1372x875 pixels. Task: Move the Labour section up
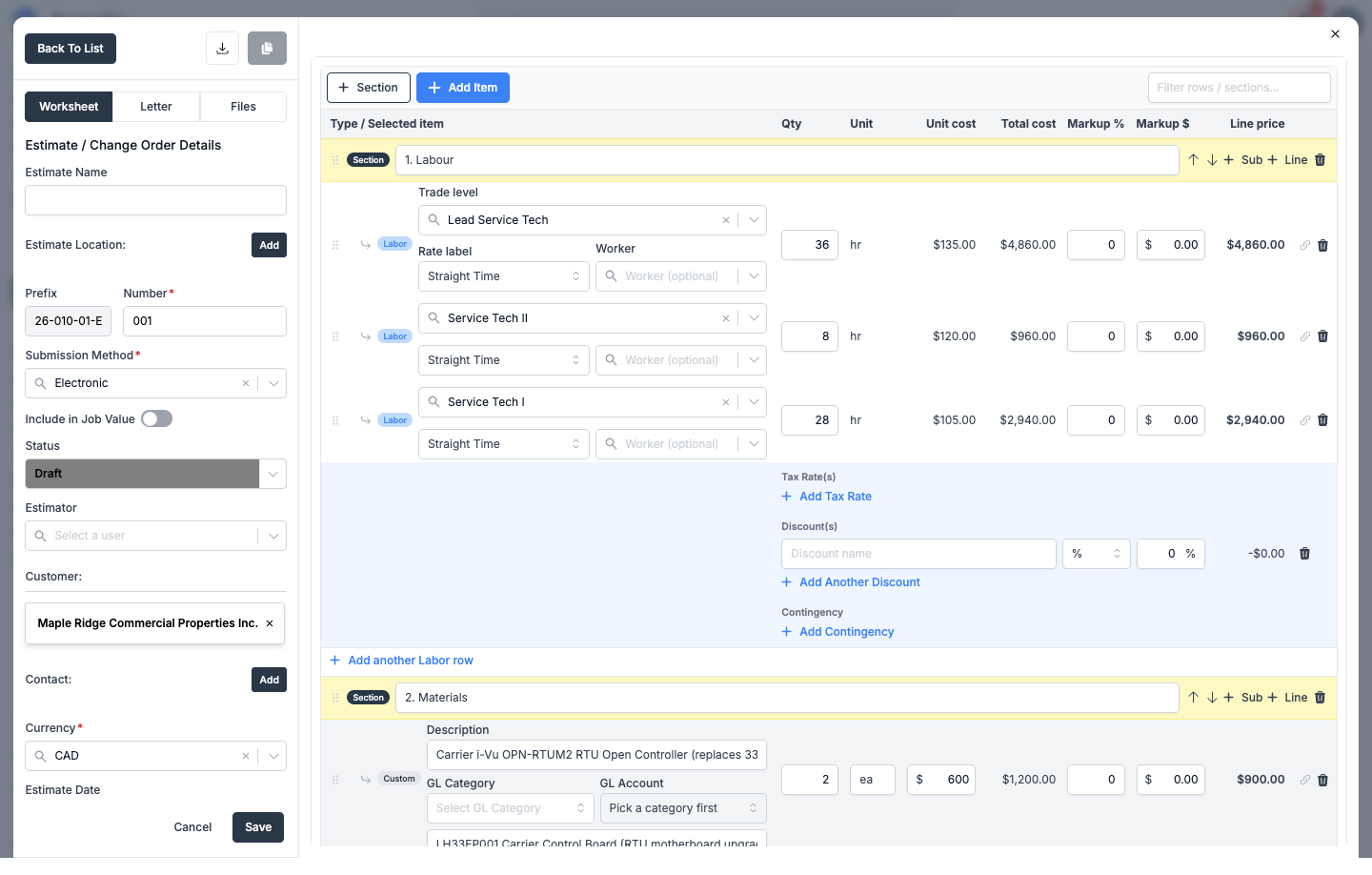[1193, 160]
